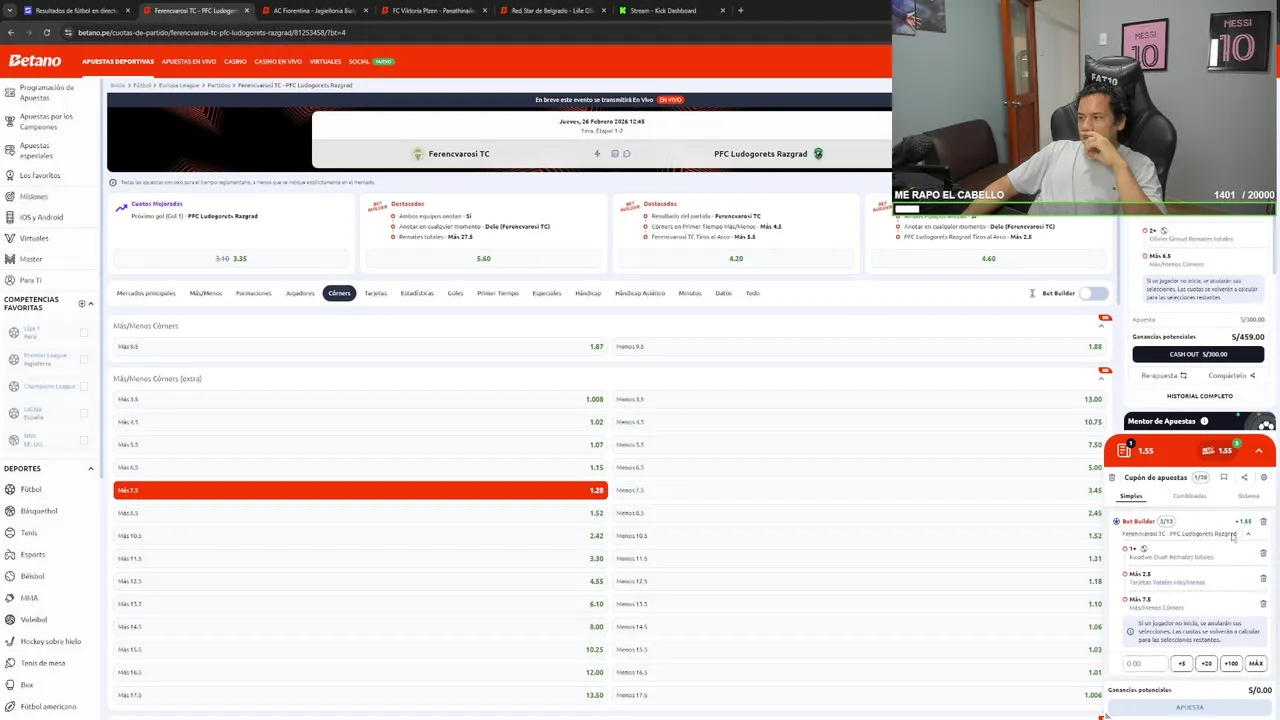Viewport: 1280px width, 720px height.
Task: Select Básquetbol in the Deportes list
Action: [39, 511]
